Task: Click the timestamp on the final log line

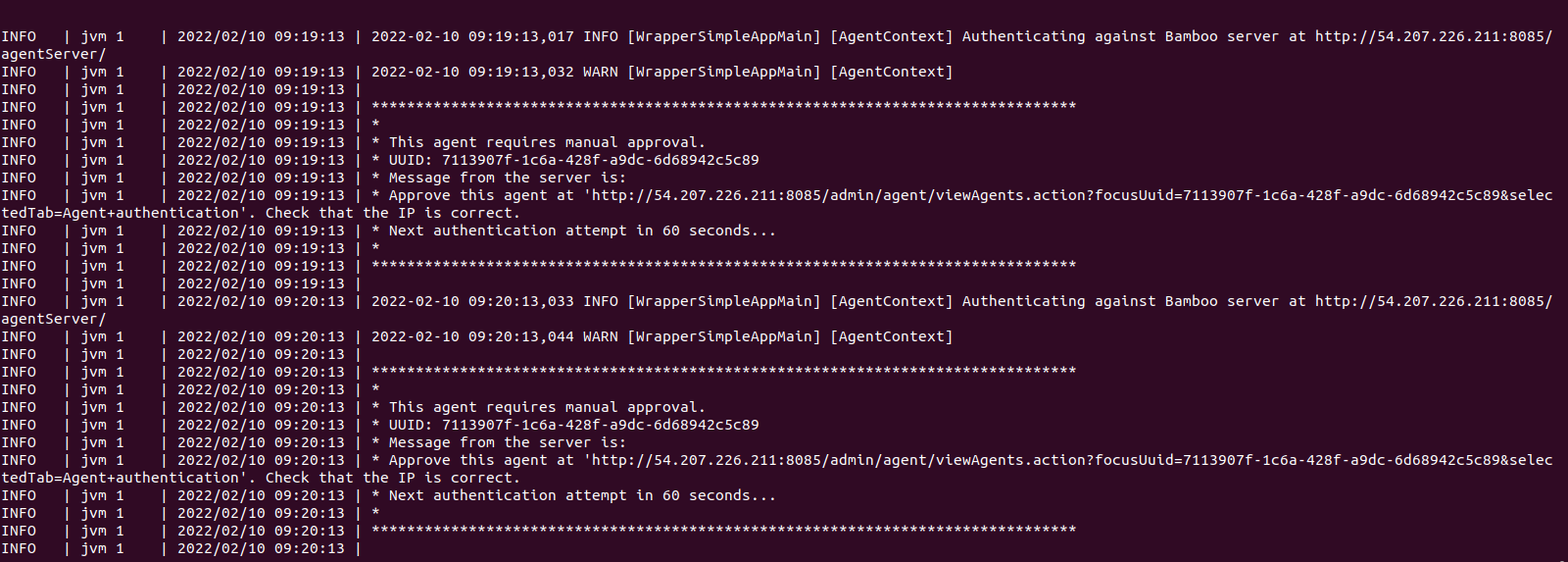Action: tap(261, 548)
